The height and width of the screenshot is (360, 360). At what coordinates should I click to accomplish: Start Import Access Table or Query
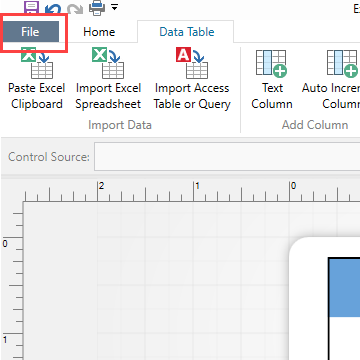tap(192, 79)
